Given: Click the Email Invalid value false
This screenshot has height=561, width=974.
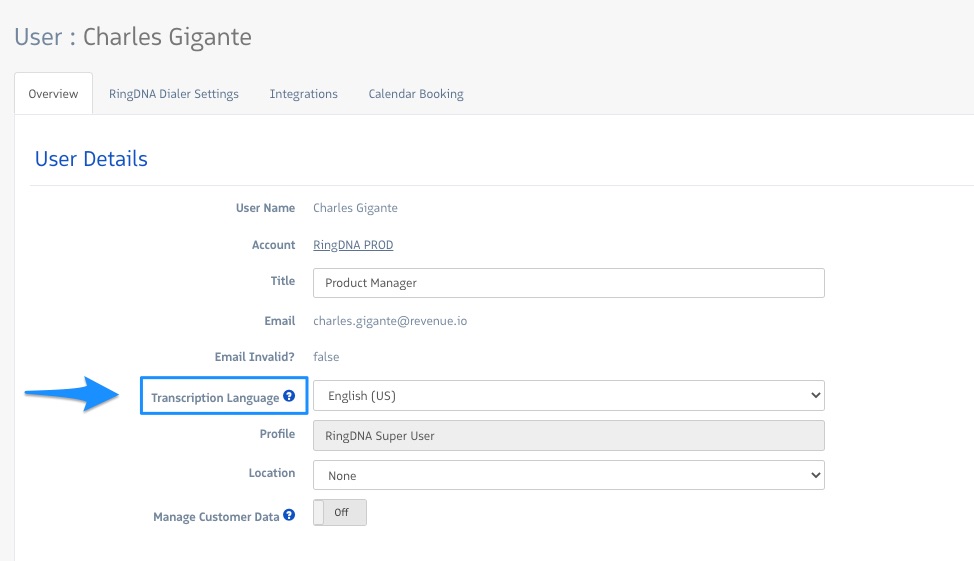Looking at the screenshot, I should [x=326, y=357].
